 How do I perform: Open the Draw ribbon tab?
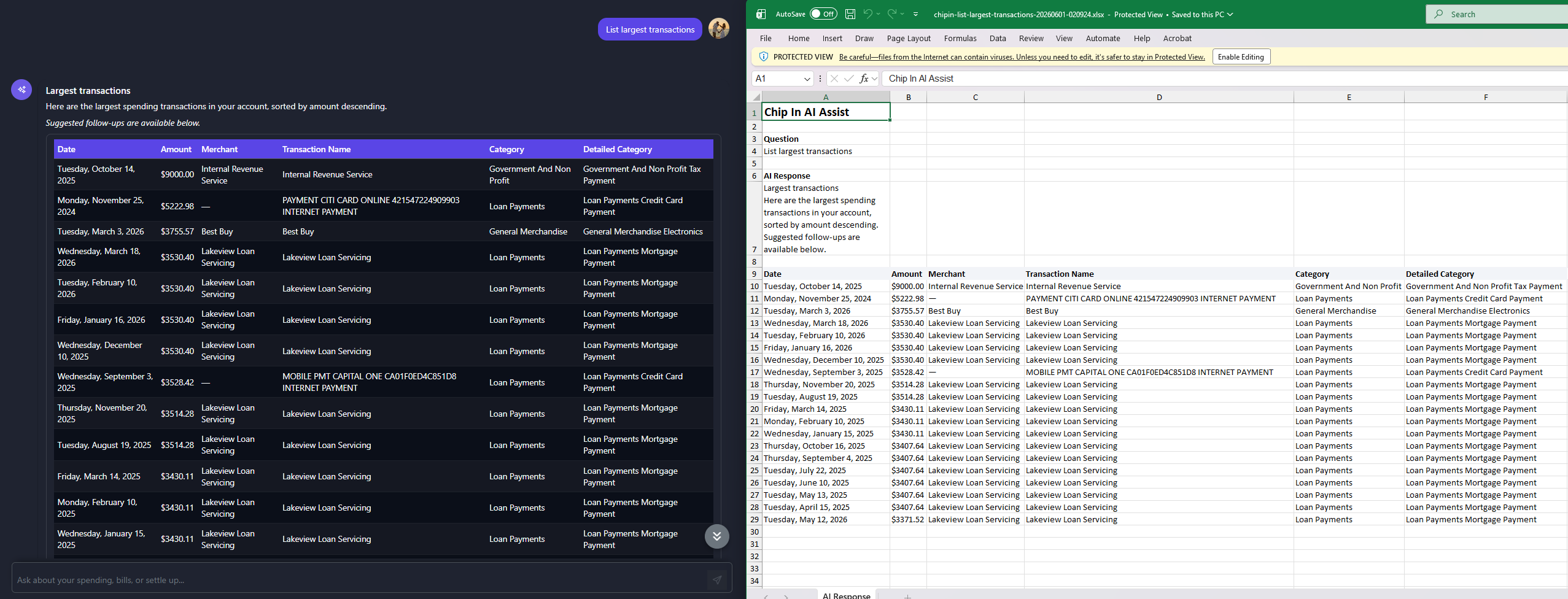864,38
